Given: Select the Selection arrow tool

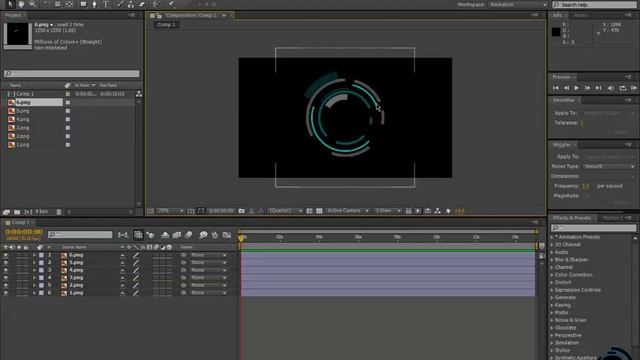Looking at the screenshot, I should (10, 4).
